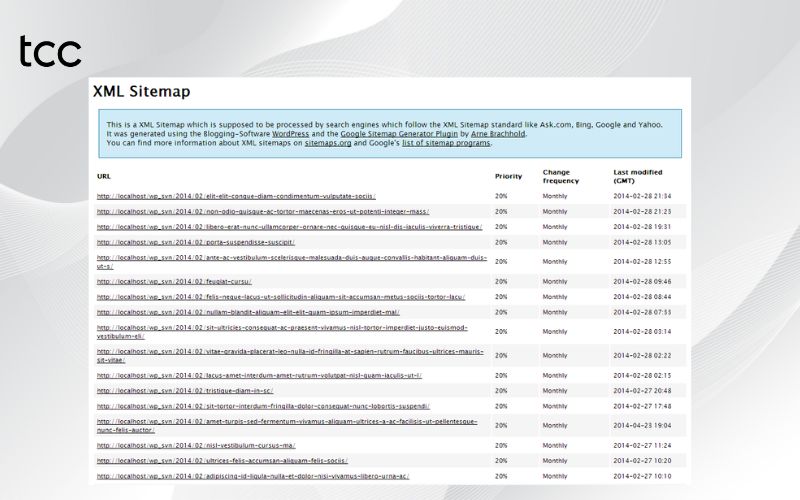Screen dimensions: 800x500
Task: Open the adipiscing-id-ligula-nulla URL
Action: click(253, 476)
